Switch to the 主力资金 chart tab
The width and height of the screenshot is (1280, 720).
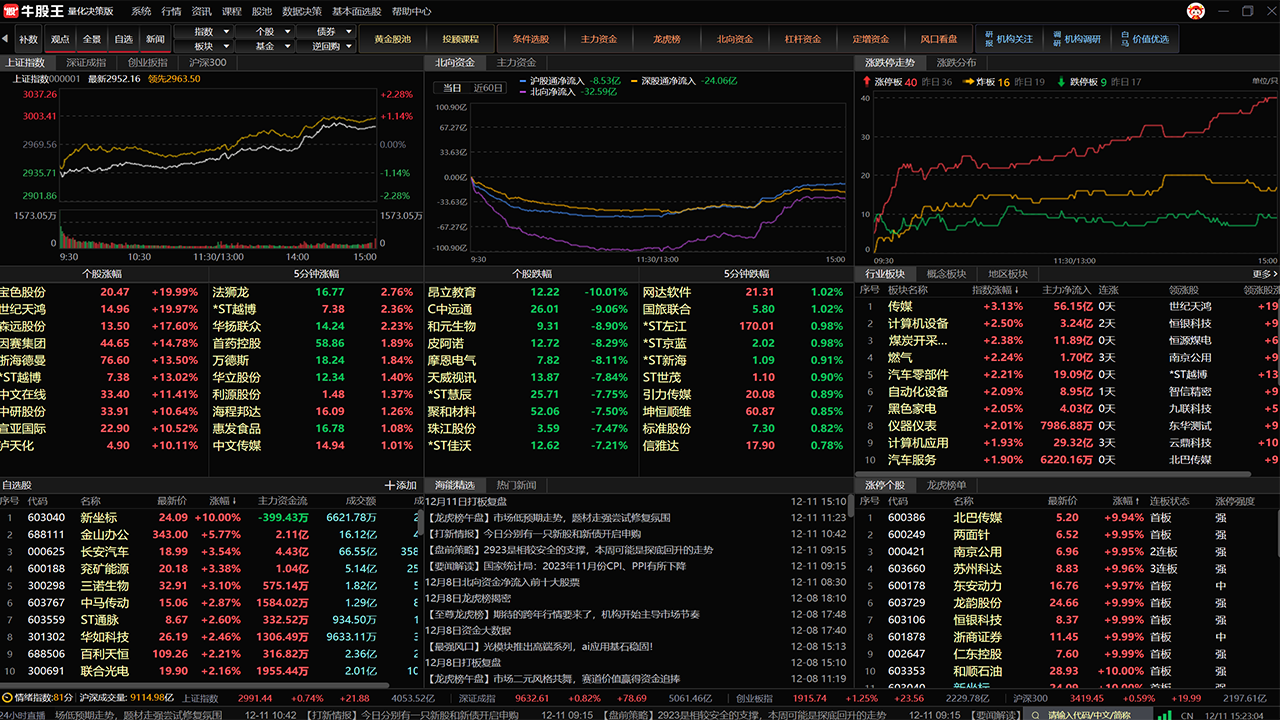[x=516, y=62]
